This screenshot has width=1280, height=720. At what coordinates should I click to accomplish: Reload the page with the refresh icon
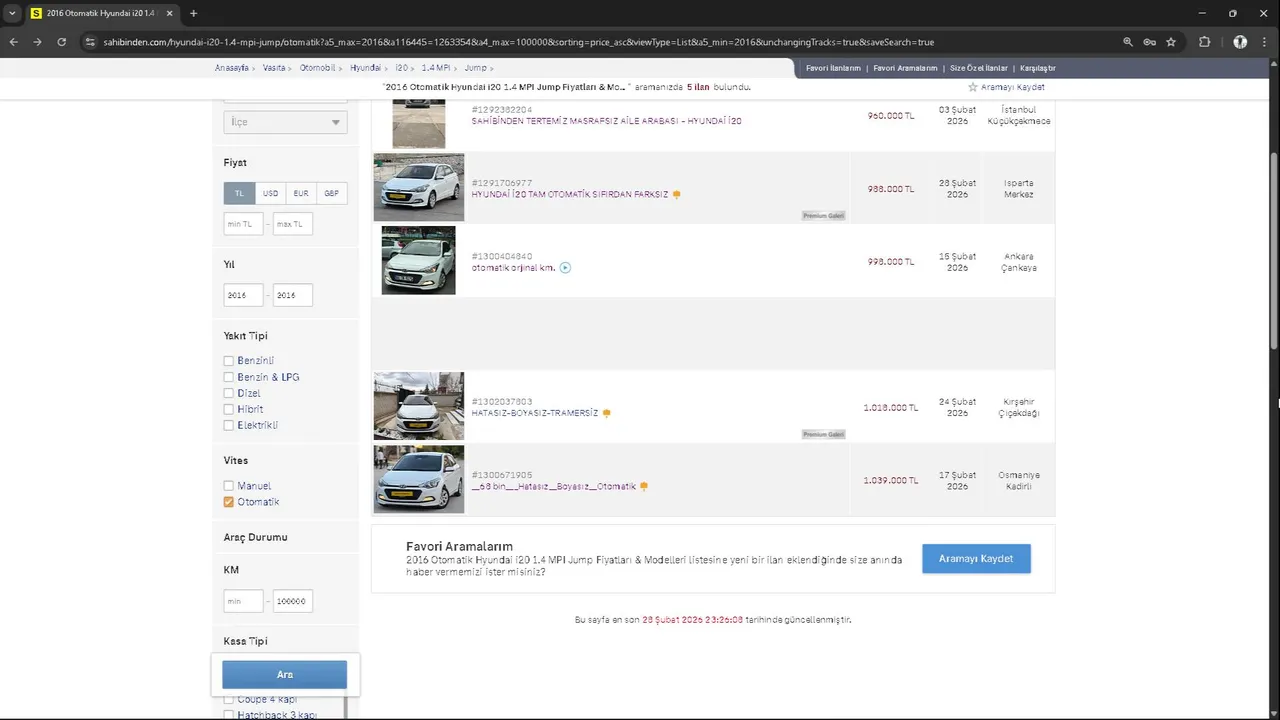(61, 42)
